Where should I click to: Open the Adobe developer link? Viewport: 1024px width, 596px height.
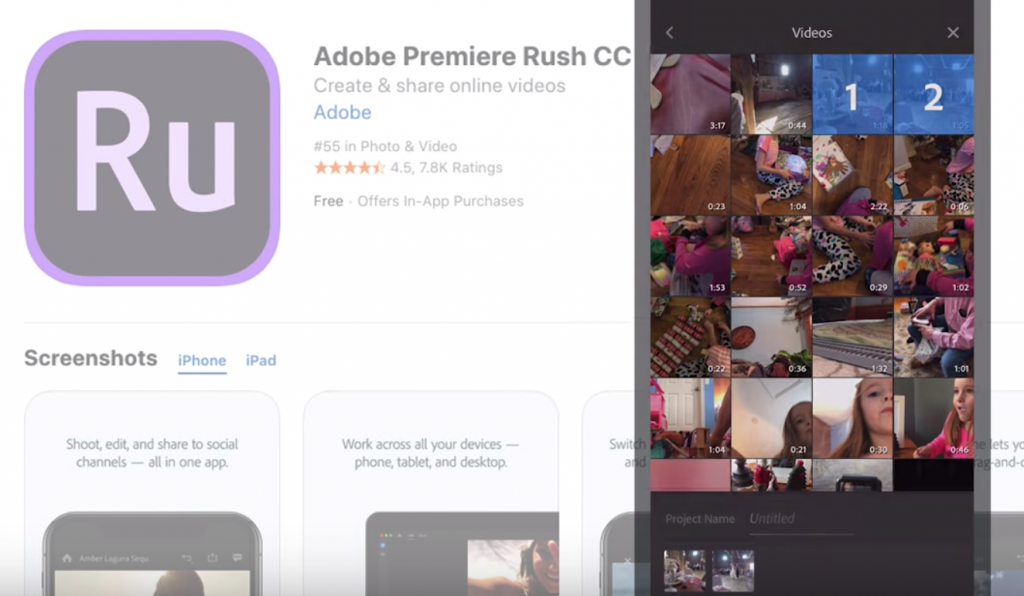342,112
